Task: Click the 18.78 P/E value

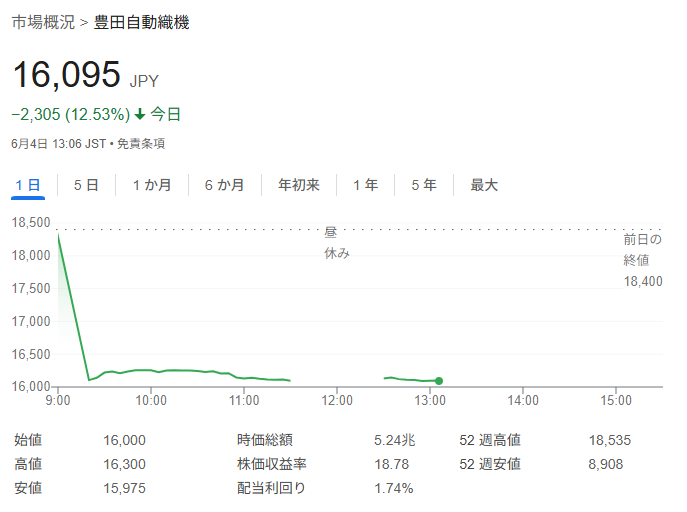Action: pyautogui.click(x=392, y=464)
